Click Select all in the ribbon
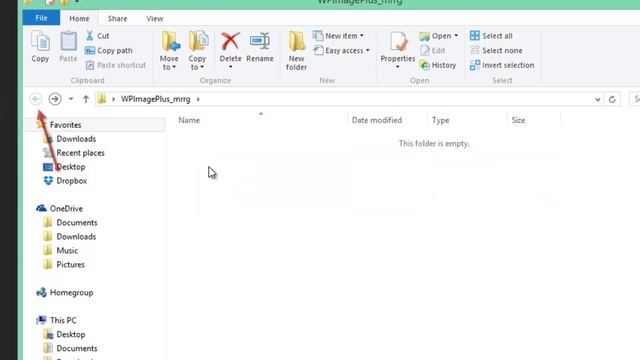 pos(491,36)
